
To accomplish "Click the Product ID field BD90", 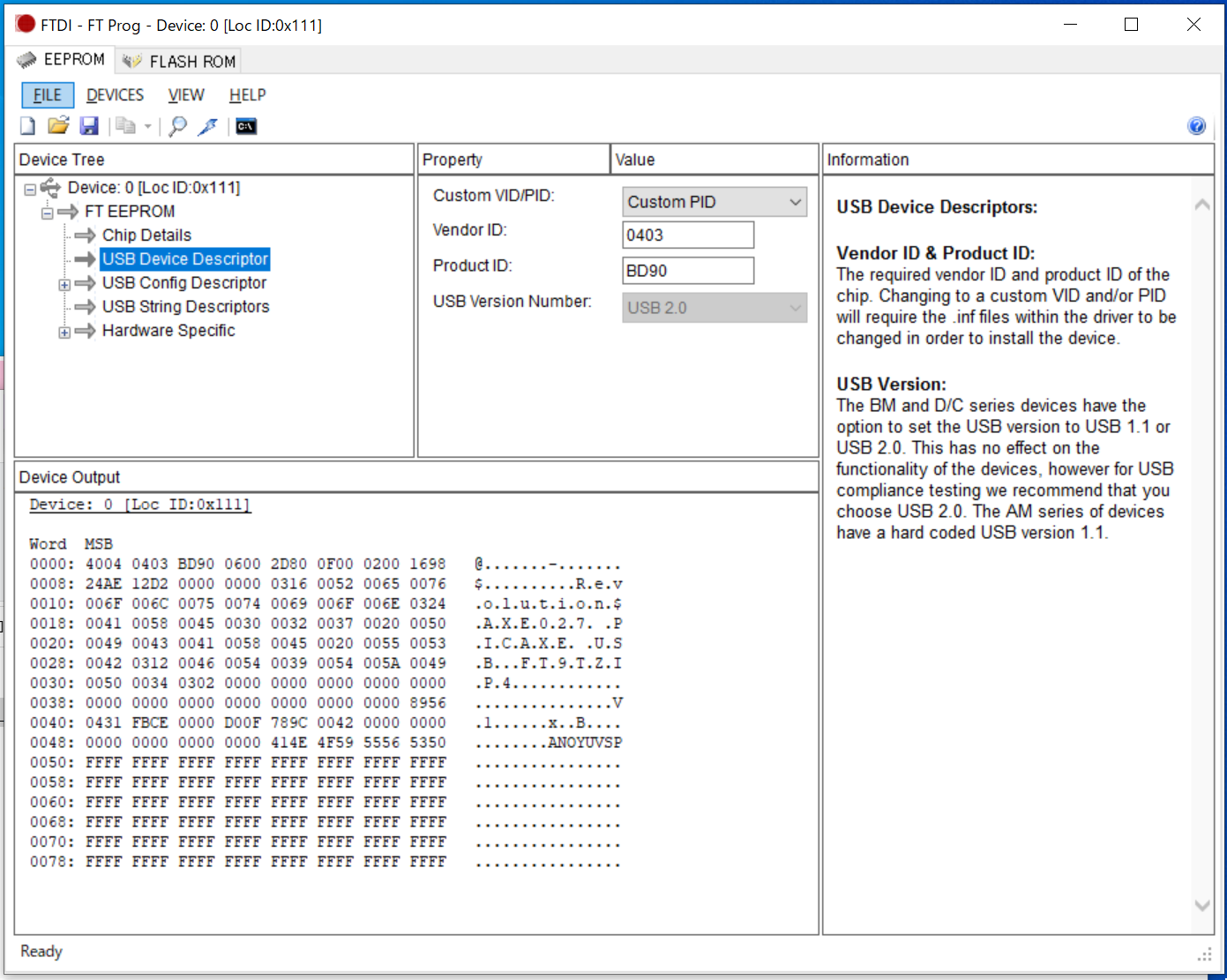I will (688, 271).
